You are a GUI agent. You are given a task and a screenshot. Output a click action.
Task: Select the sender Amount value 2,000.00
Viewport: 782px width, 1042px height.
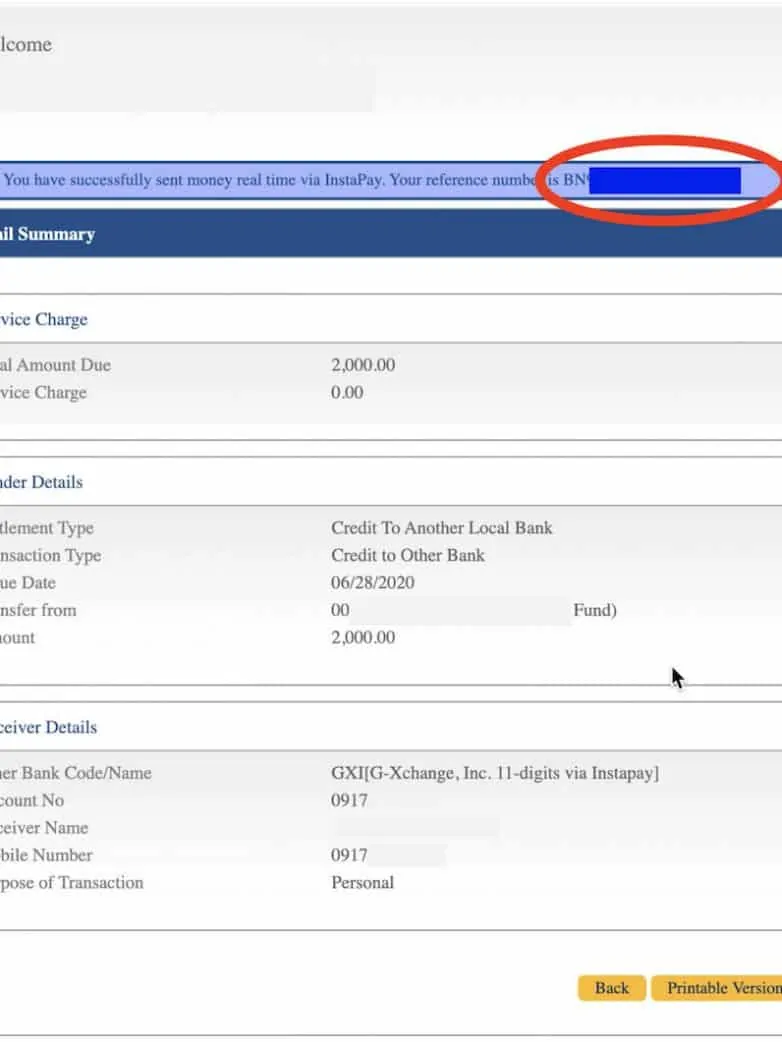[363, 637]
